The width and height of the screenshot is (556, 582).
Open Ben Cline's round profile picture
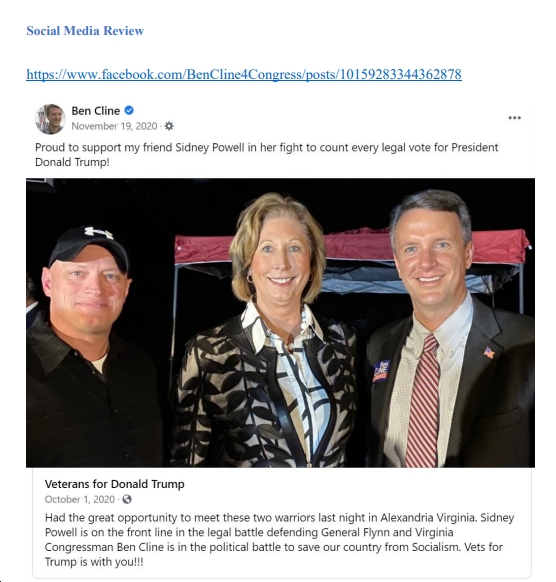50,119
